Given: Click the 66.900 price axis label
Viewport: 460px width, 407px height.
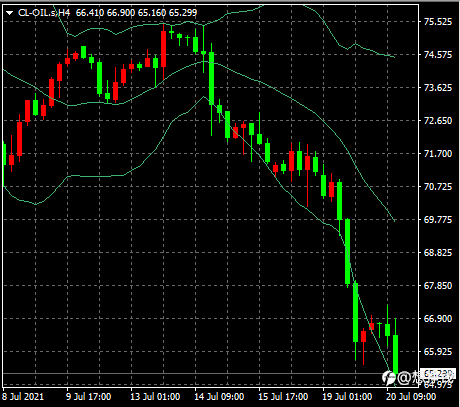Looking at the screenshot, I should pos(438,319).
